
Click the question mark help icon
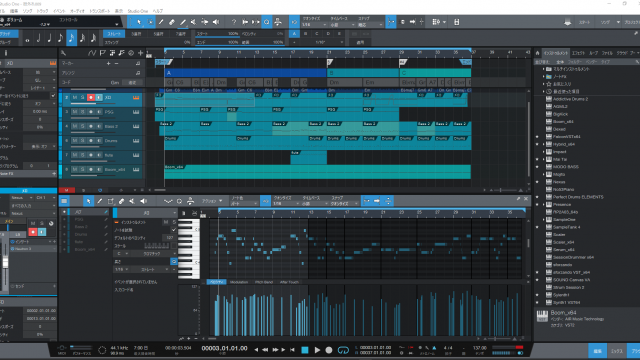[234, 22]
